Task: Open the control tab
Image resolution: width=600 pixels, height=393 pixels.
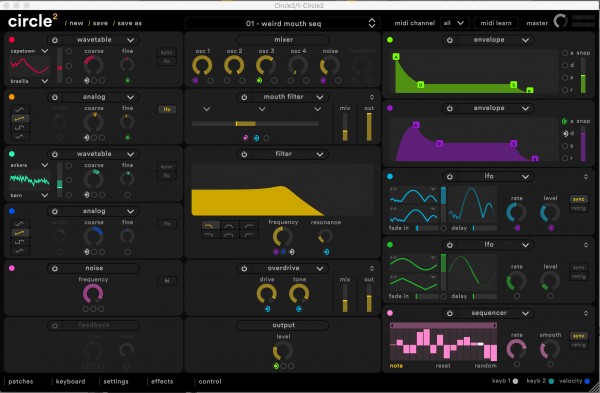Action: coord(210,382)
